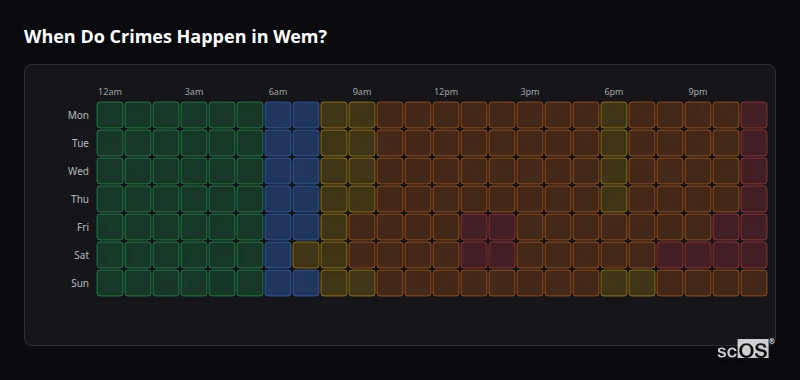800x380 pixels.
Task: Pick the Saturday 1pm red cell
Action: [x=474, y=255]
